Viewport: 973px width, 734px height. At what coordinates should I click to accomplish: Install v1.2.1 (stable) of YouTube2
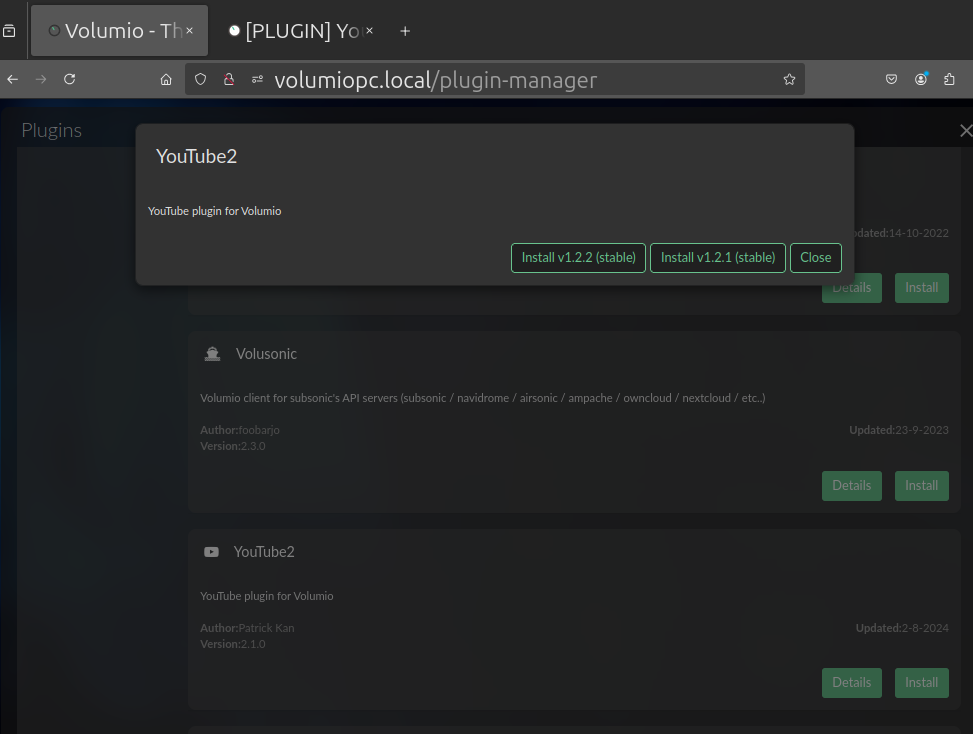(718, 258)
